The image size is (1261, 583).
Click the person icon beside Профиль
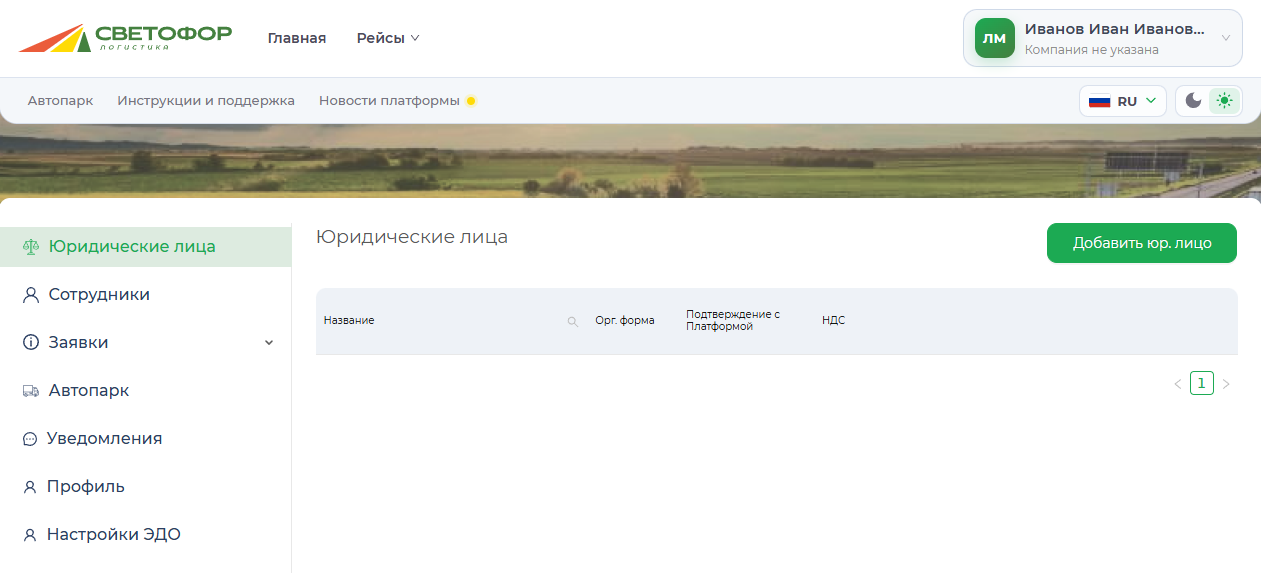click(x=30, y=487)
